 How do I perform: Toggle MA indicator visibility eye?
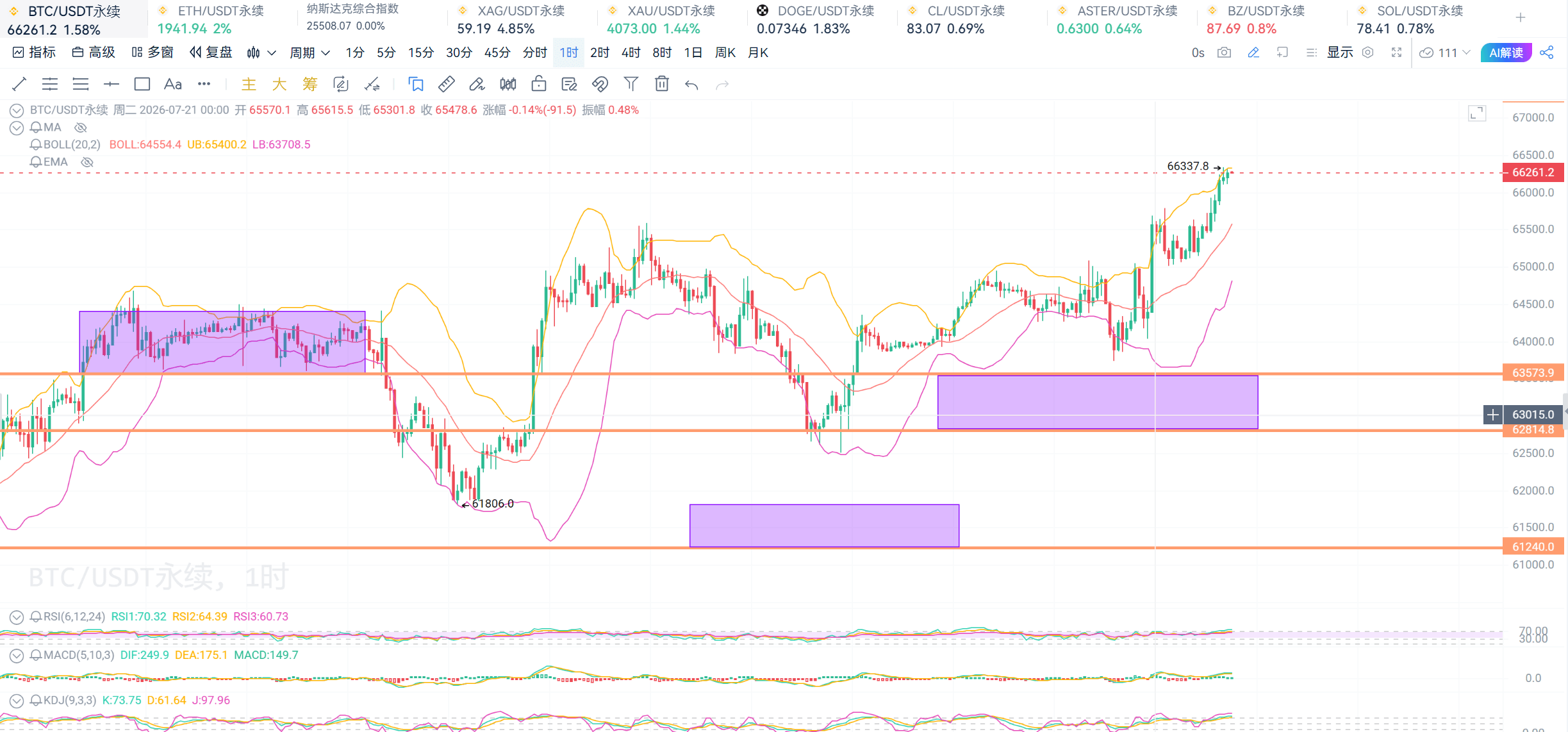(x=81, y=128)
